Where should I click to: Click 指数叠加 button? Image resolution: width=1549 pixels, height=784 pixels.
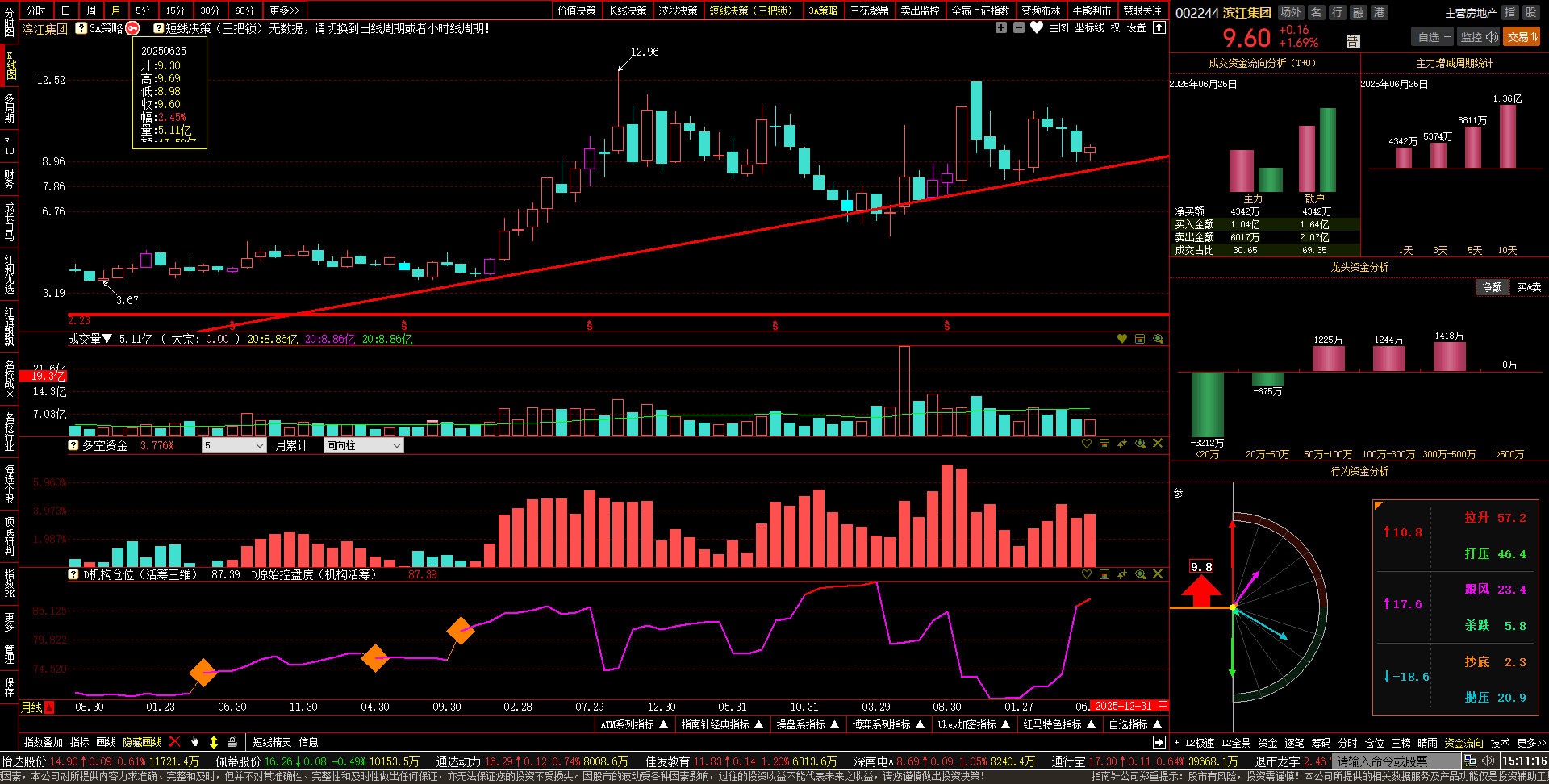44,742
